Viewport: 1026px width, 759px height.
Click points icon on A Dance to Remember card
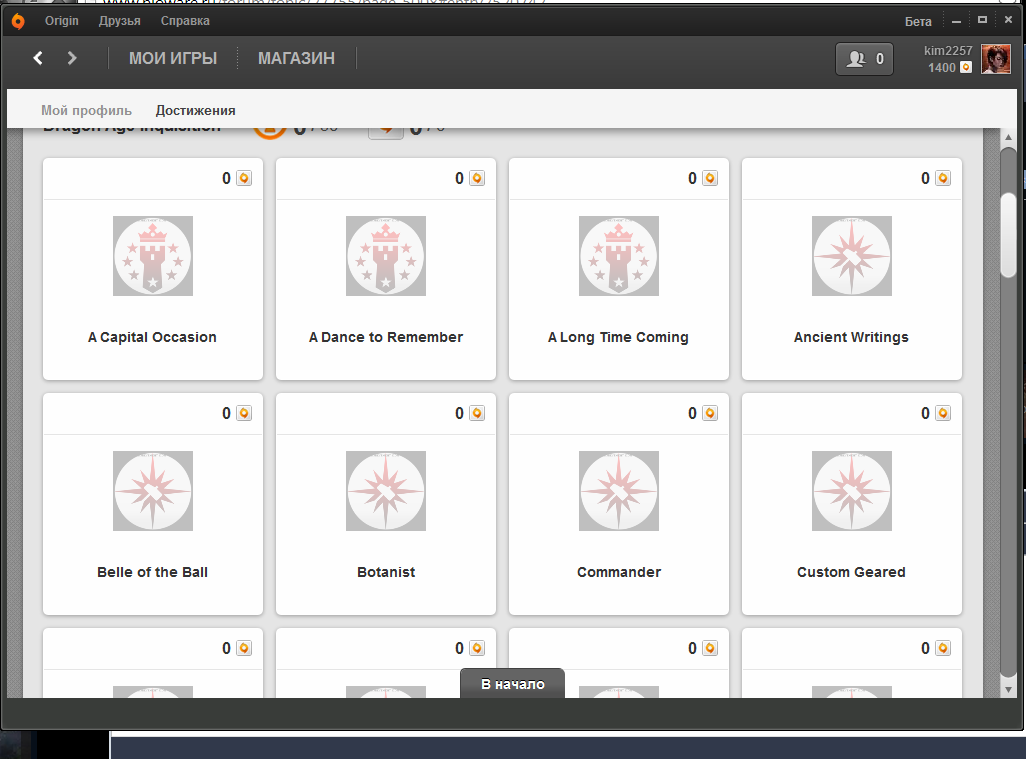477,178
